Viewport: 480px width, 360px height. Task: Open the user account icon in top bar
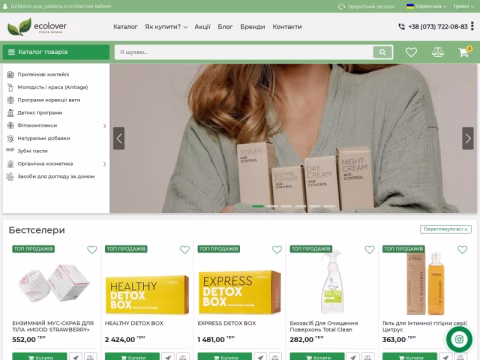[5, 6]
